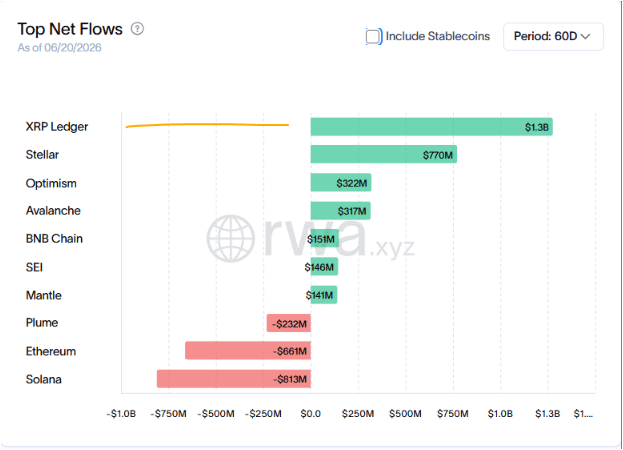Click the Ethereum row label
The height and width of the screenshot is (450, 623).
click(51, 352)
